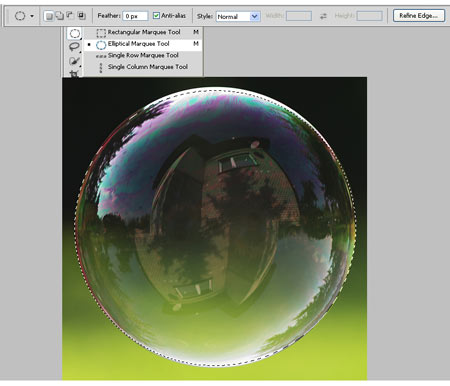Select the New selection mode icon
This screenshot has height=386, width=450.
[x=49, y=16]
